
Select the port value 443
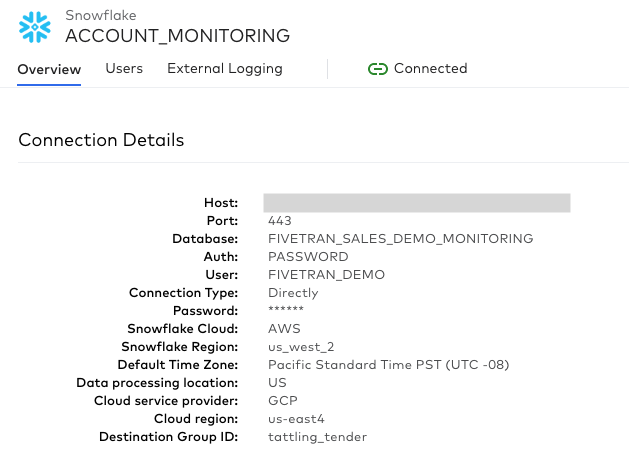[x=280, y=221]
